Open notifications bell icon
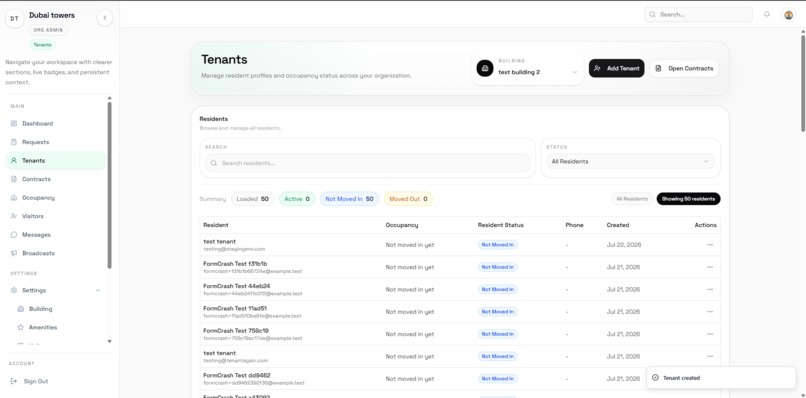This screenshot has width=806, height=398. 766,14
